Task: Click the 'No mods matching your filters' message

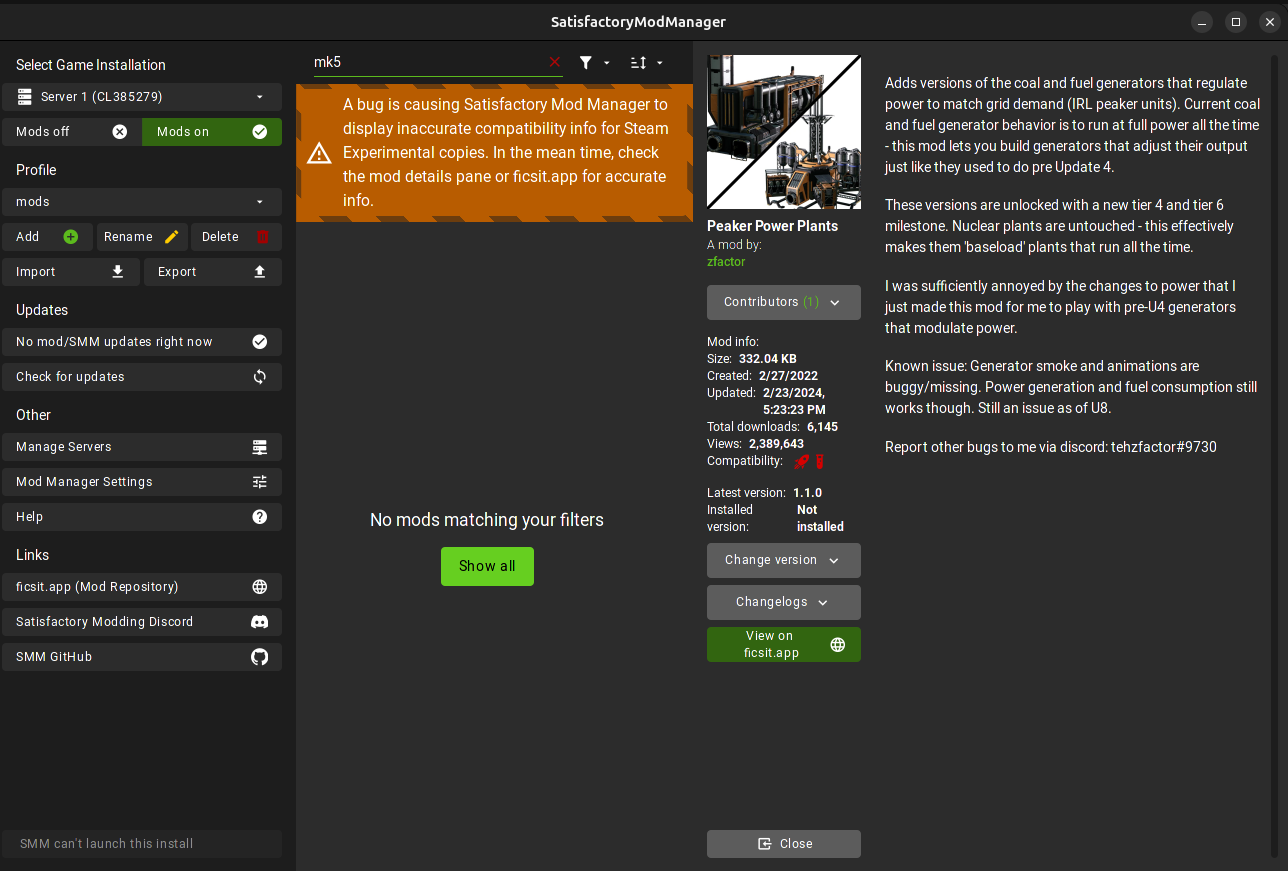Action: point(487,520)
